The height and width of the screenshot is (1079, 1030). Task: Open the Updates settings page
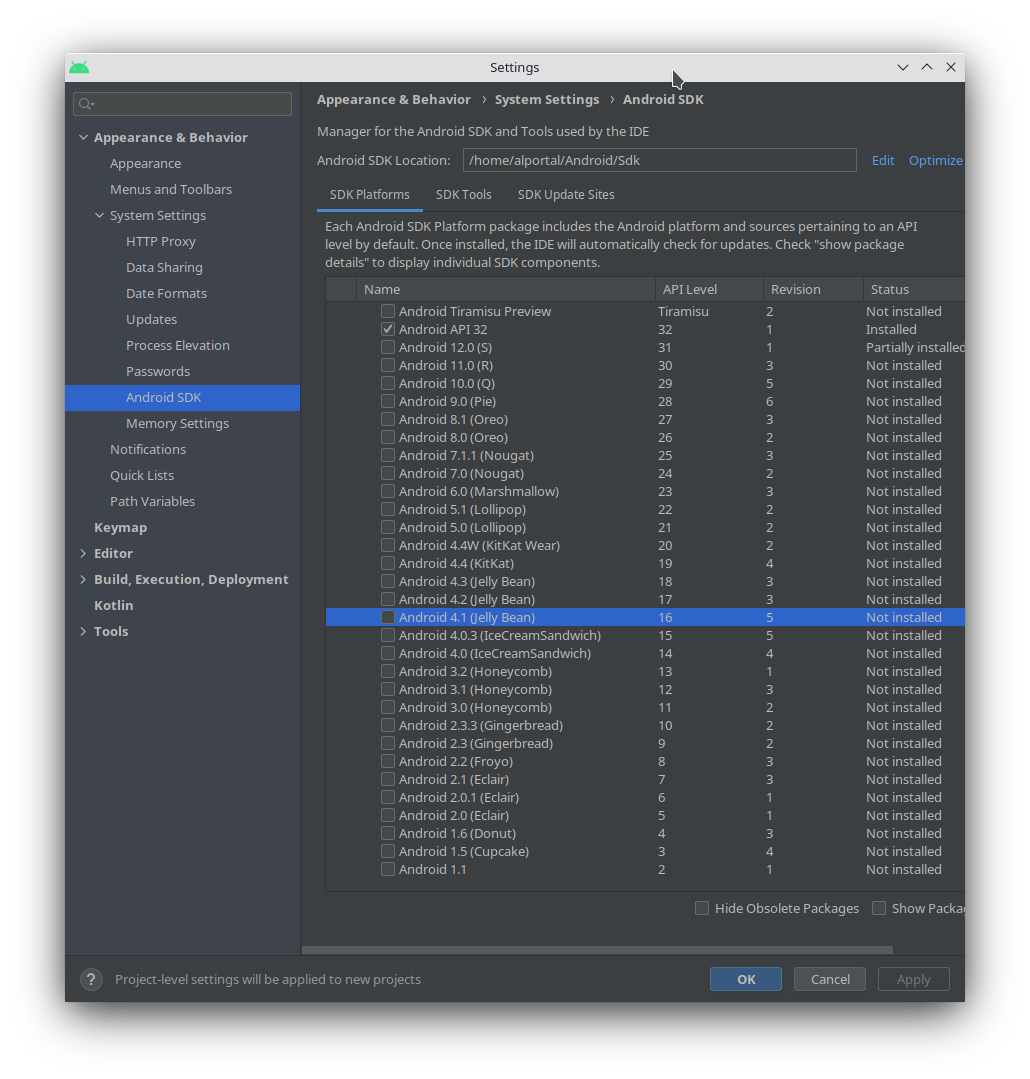point(151,319)
